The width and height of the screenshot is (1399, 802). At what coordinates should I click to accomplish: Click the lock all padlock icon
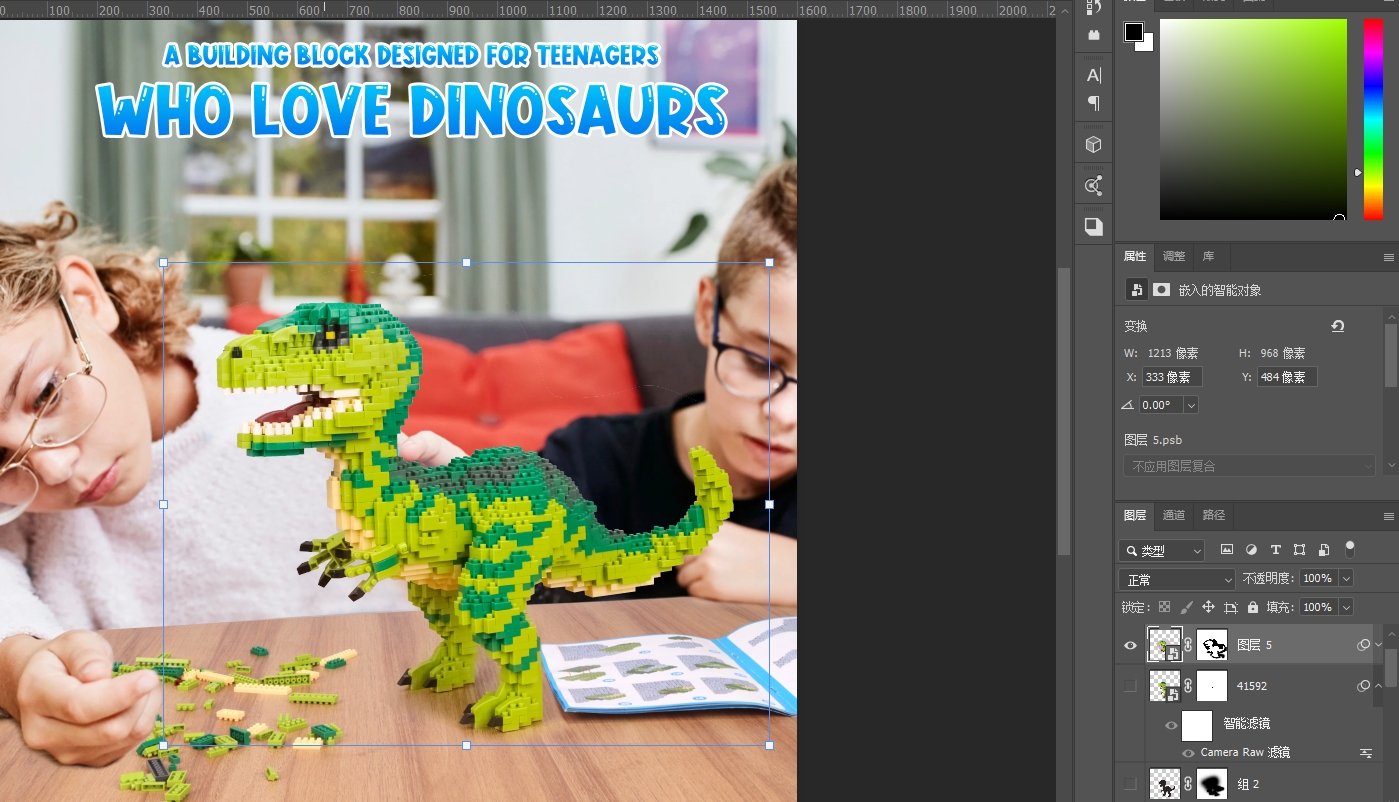[1252, 607]
